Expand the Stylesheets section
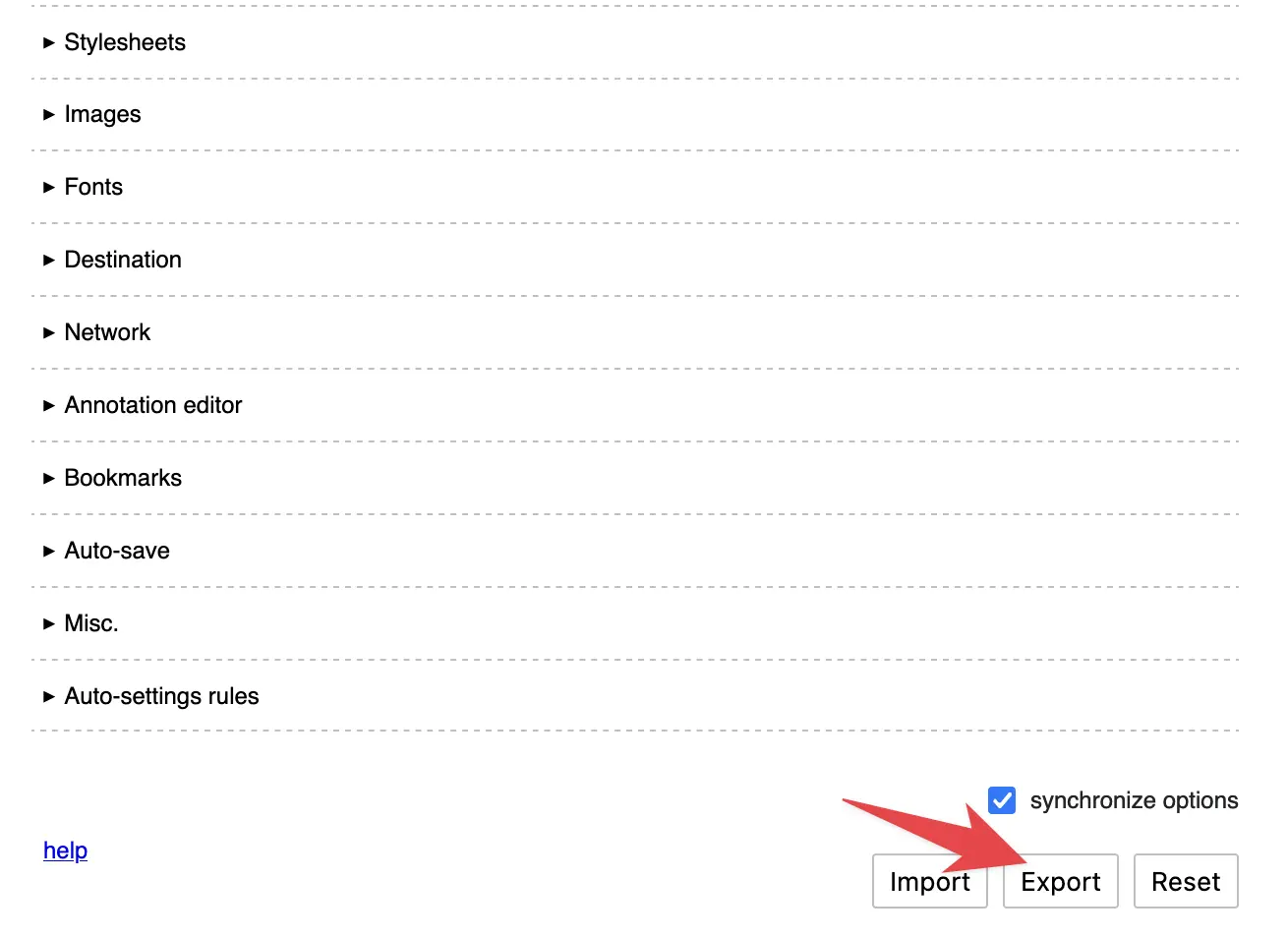The height and width of the screenshot is (938, 1288). point(125,42)
